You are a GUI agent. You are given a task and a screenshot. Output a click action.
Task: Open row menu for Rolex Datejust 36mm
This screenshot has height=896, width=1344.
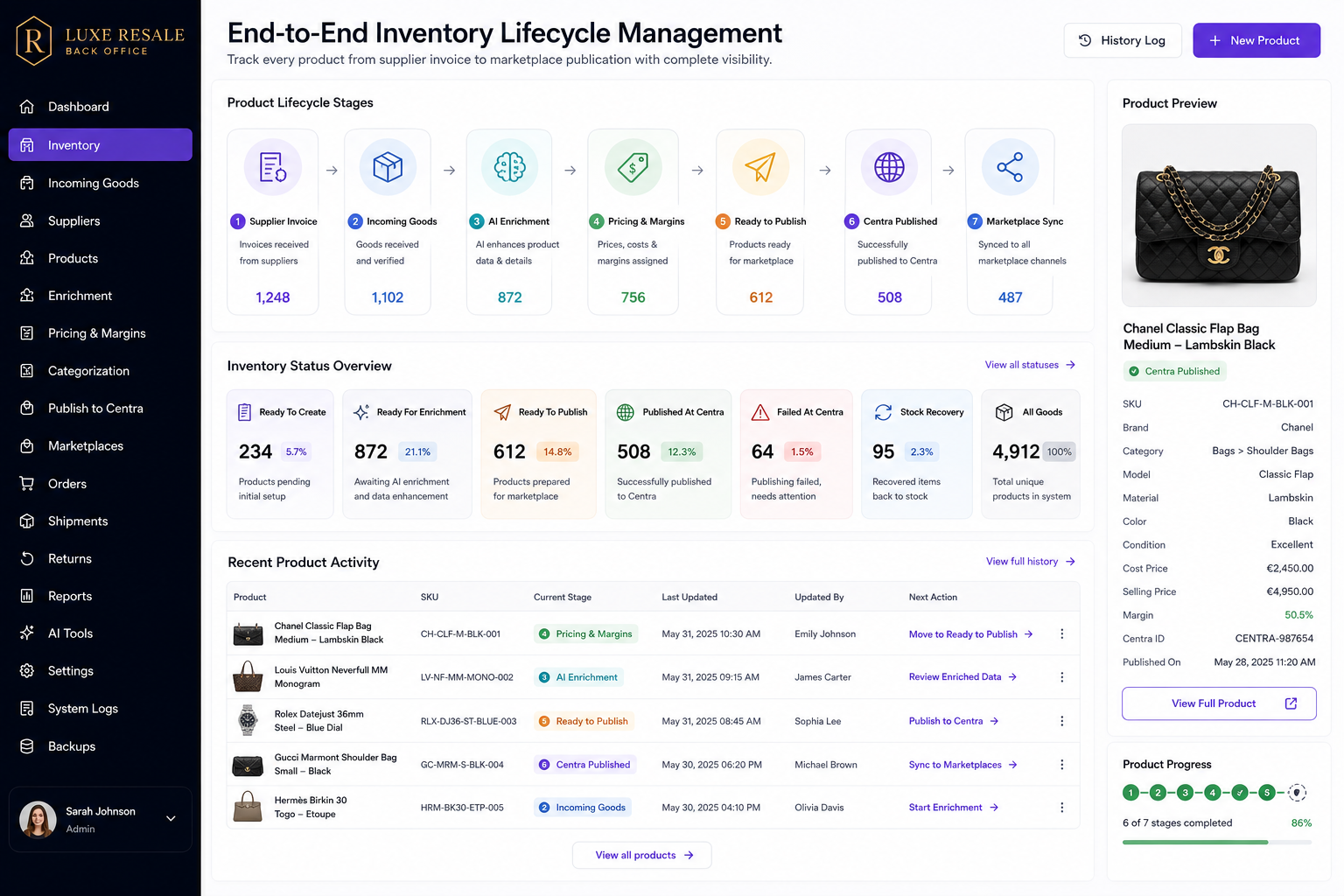click(1062, 721)
